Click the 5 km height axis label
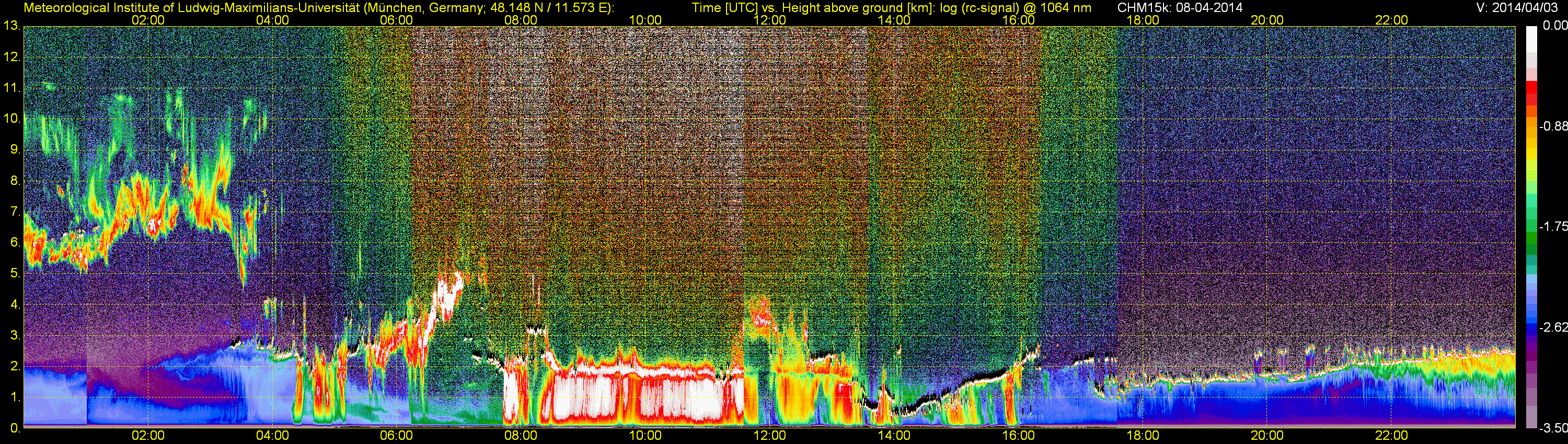This screenshot has width=1568, height=444. [15, 274]
